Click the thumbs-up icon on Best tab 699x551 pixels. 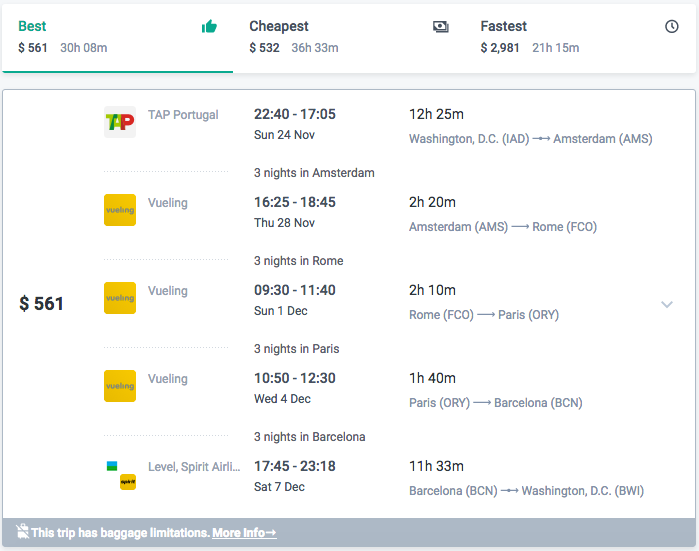pos(209,27)
